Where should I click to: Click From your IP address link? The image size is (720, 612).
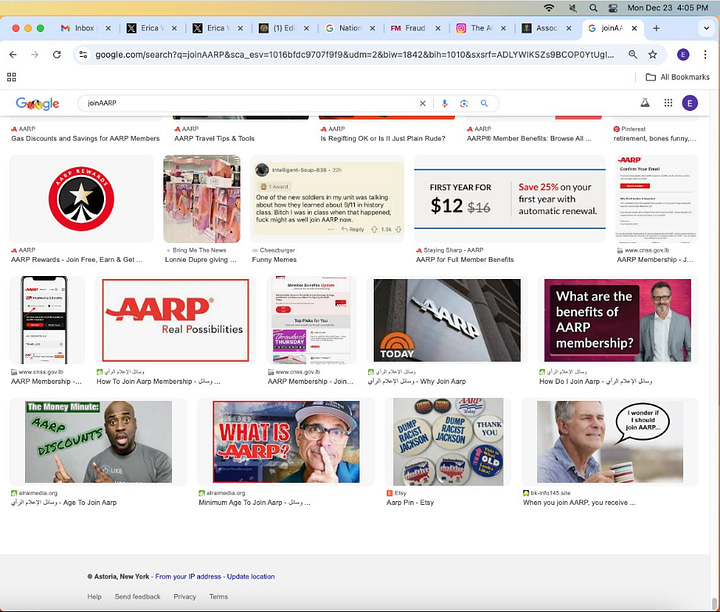pyautogui.click(x=188, y=576)
